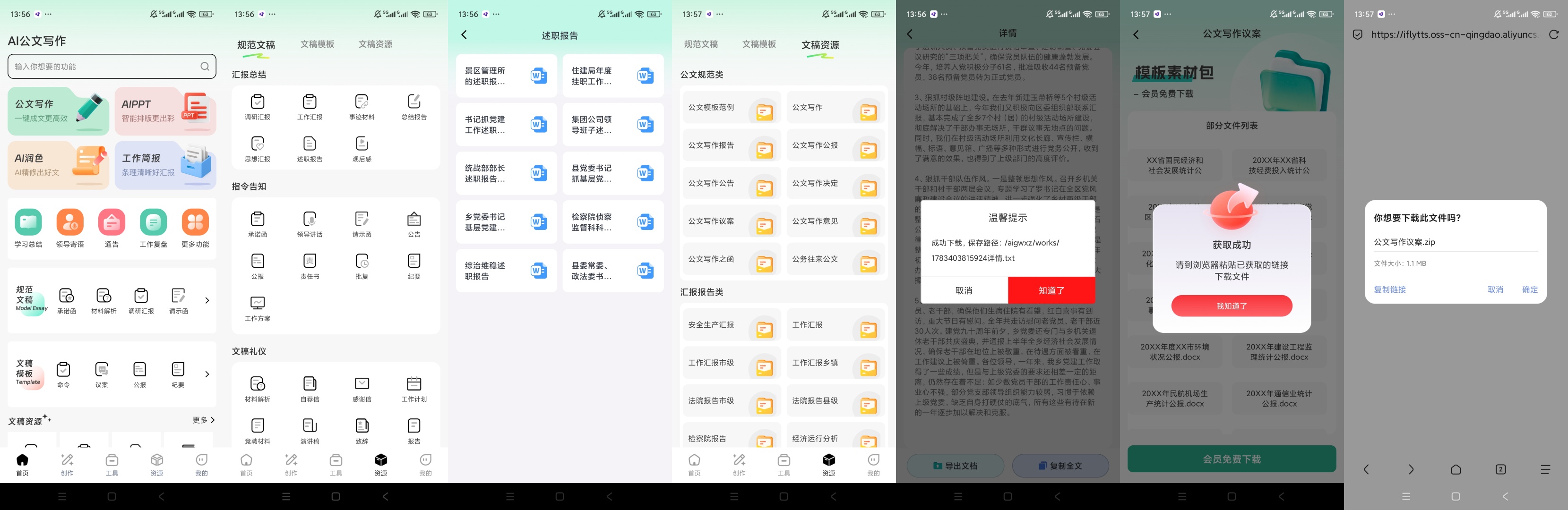Open the 公文模板范例 folder

click(732, 108)
